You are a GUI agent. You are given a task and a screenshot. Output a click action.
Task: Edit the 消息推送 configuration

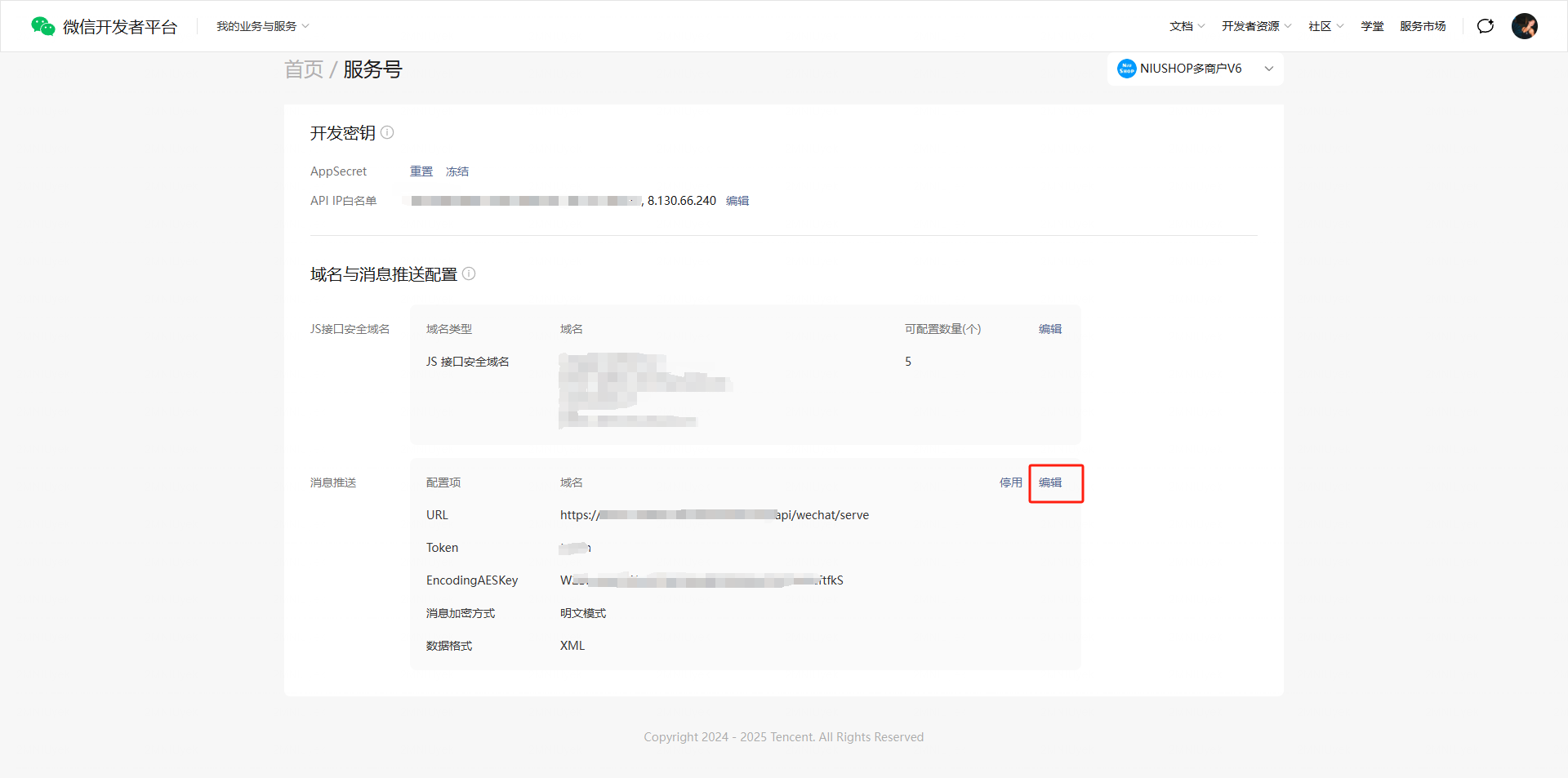tap(1050, 482)
